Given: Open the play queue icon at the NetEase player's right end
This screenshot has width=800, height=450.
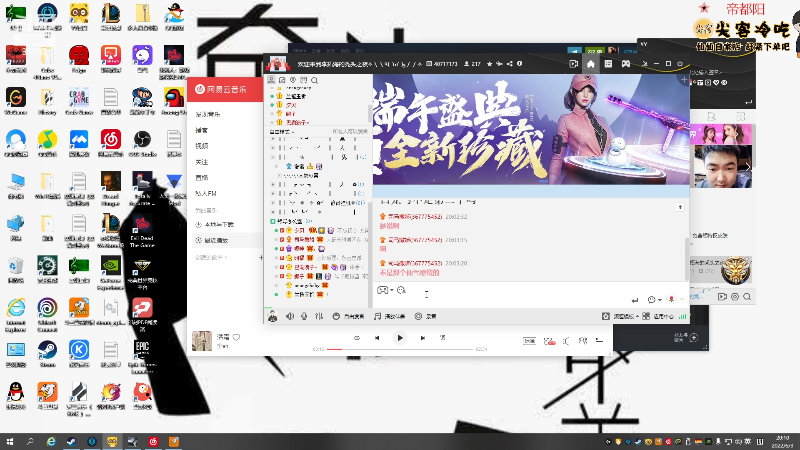Looking at the screenshot, I should (x=599, y=341).
